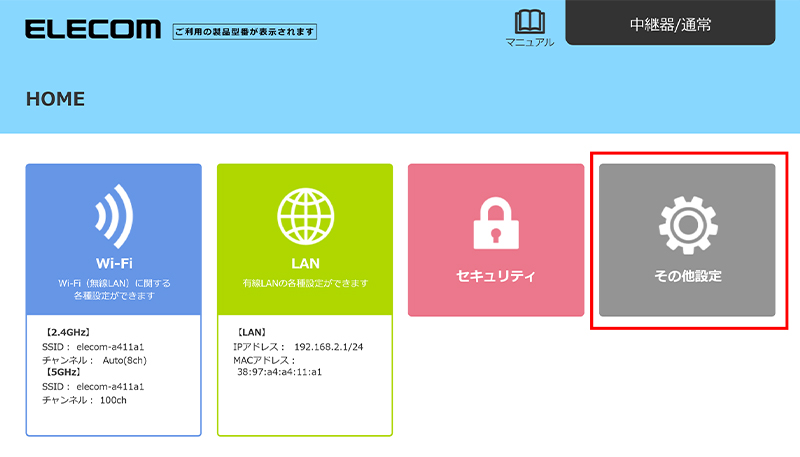Click the Wi-Fi wireless LAN settings description
Image resolution: width=800 pixels, height=457 pixels.
(x=113, y=290)
